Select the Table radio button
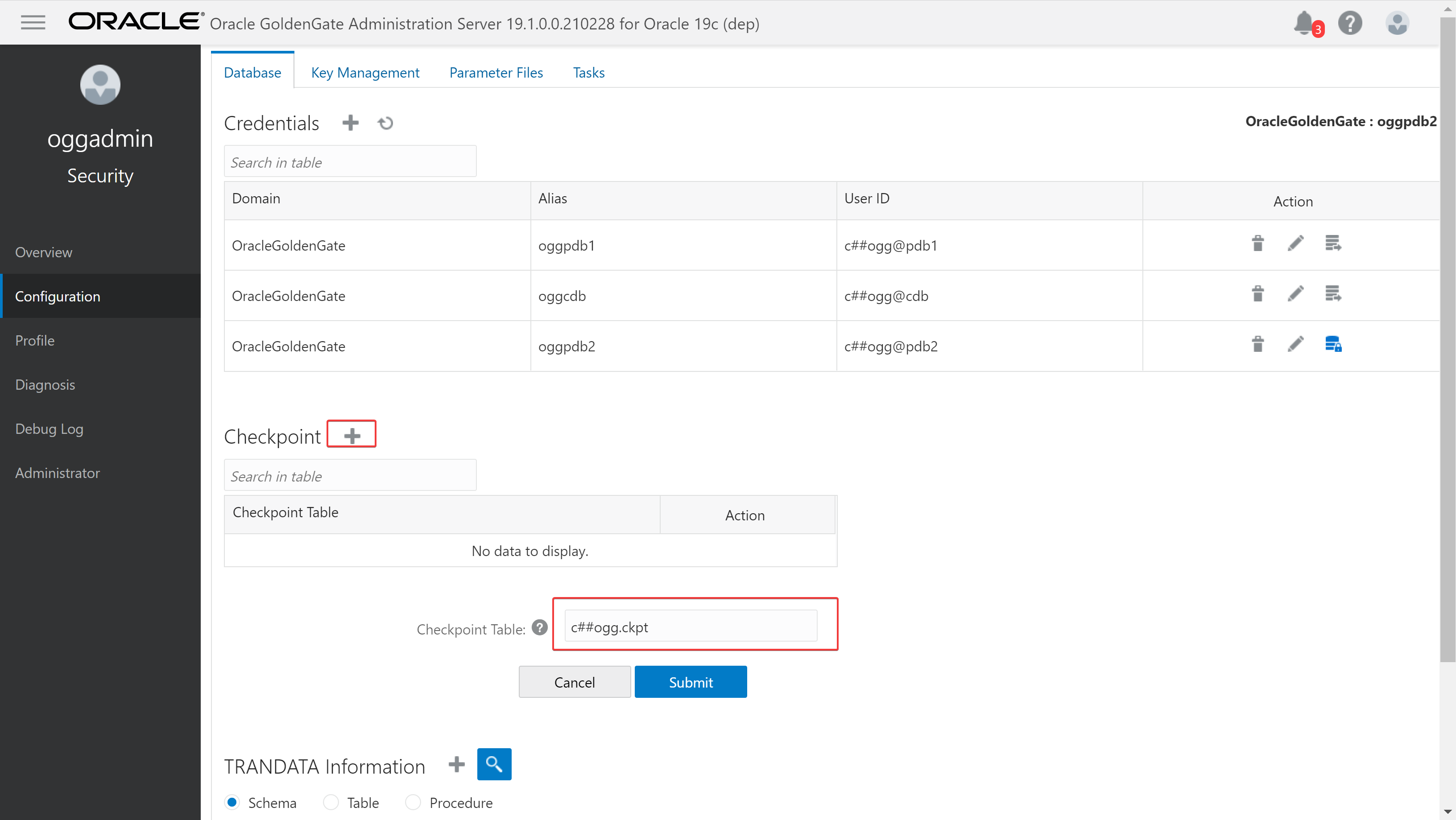Image resolution: width=1456 pixels, height=820 pixels. click(331, 802)
